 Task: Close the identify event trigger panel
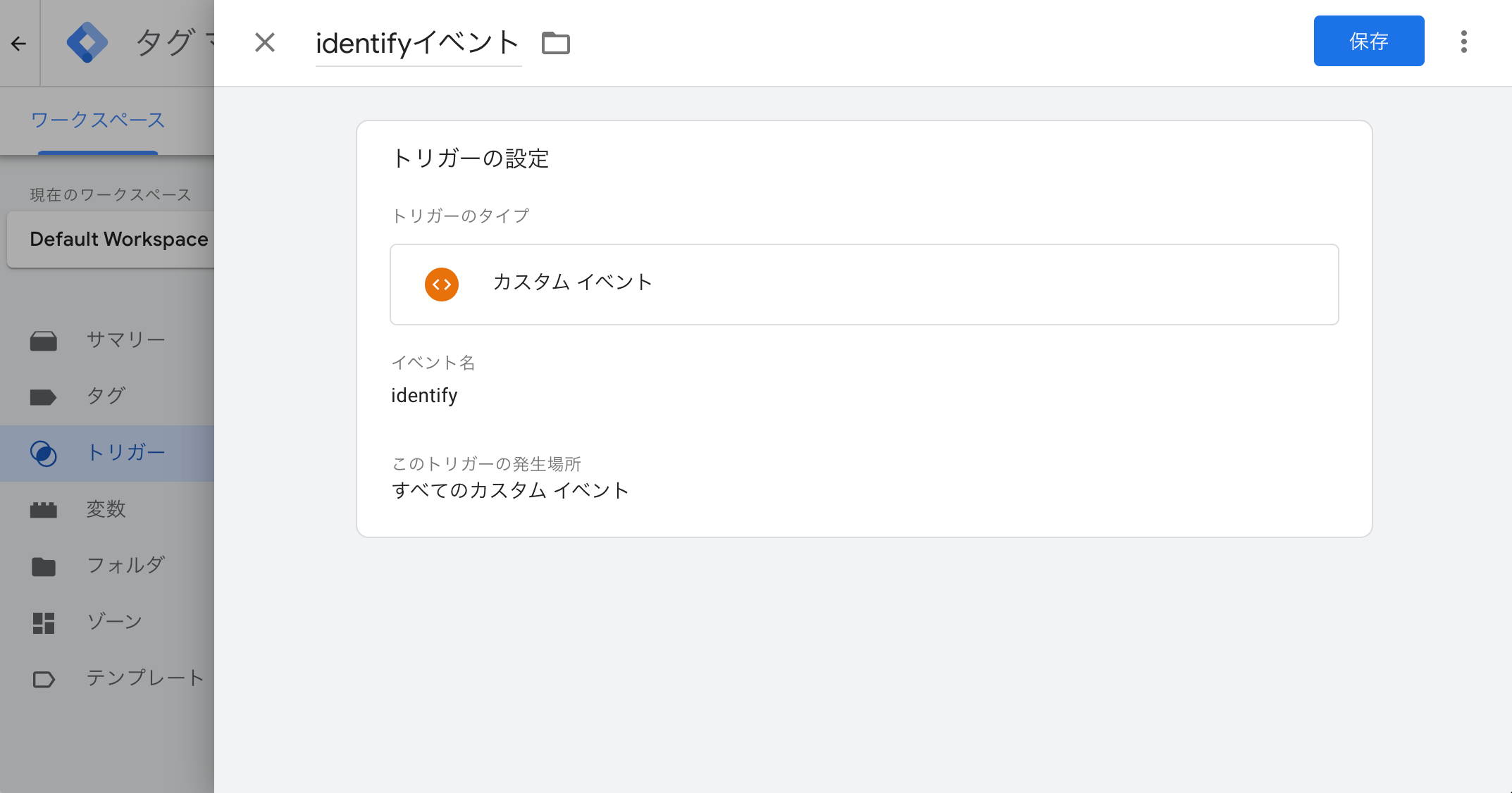click(x=265, y=42)
